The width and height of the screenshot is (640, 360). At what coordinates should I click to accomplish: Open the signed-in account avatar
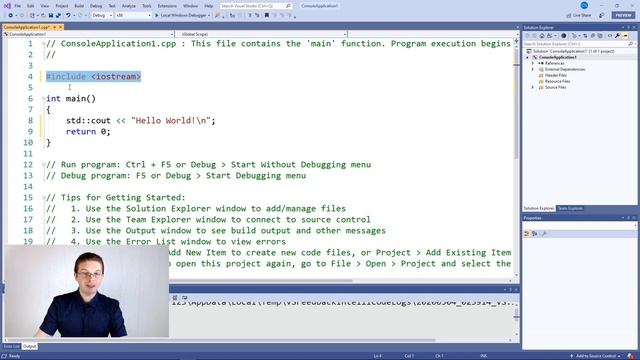pyautogui.click(x=584, y=5)
